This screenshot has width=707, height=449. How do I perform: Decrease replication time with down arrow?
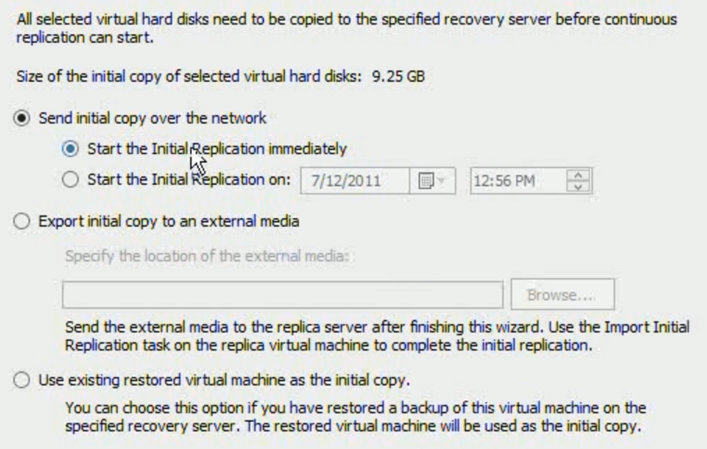click(x=579, y=187)
